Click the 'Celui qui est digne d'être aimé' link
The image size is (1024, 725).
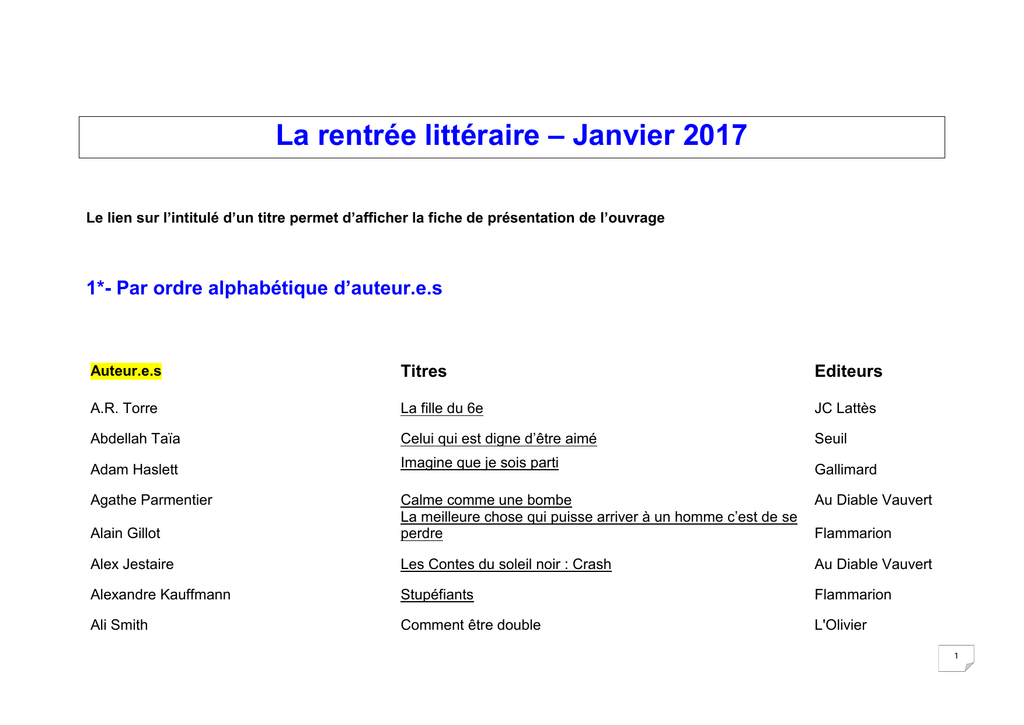498,438
